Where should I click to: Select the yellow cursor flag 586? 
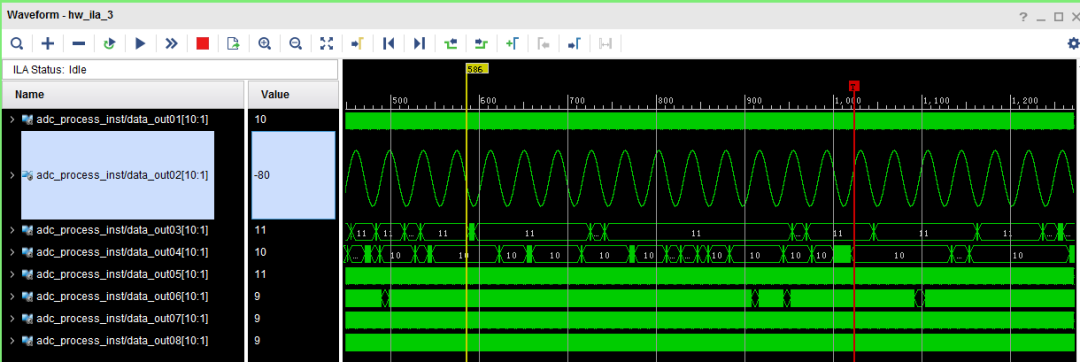[x=477, y=69]
